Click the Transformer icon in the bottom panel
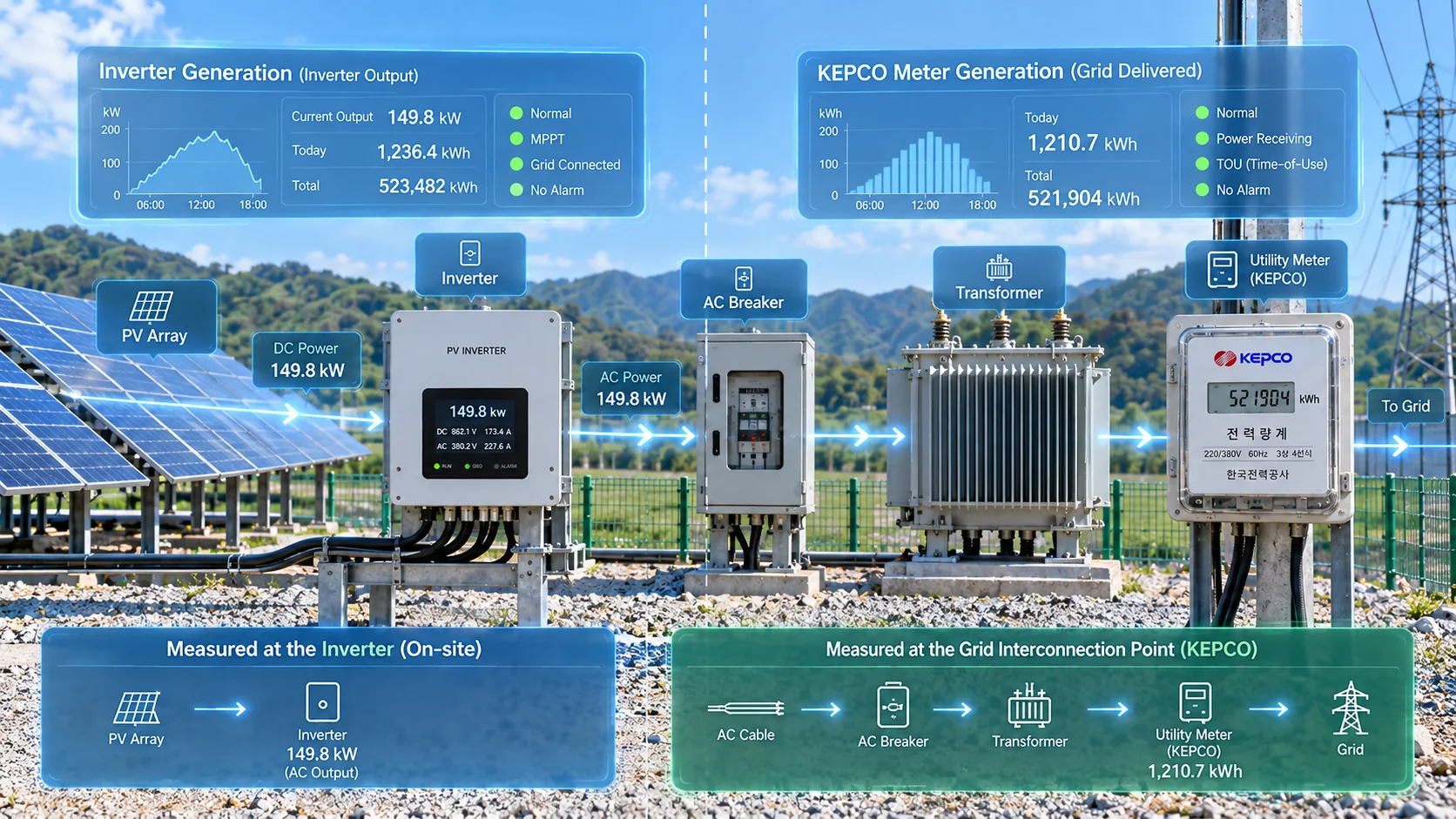 pos(1029,705)
